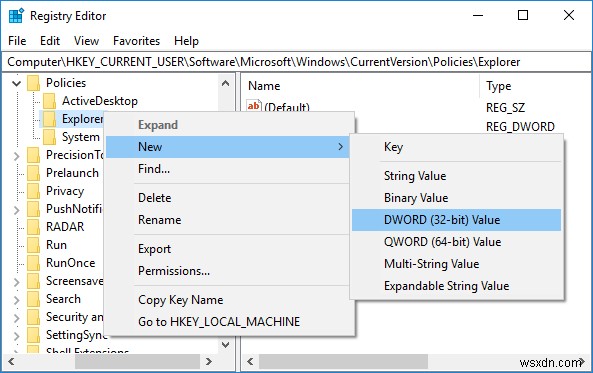Image resolution: width=593 pixels, height=373 pixels.
Task: Click the tree pane horizontal scrollbar thumb
Action: pos(137,362)
